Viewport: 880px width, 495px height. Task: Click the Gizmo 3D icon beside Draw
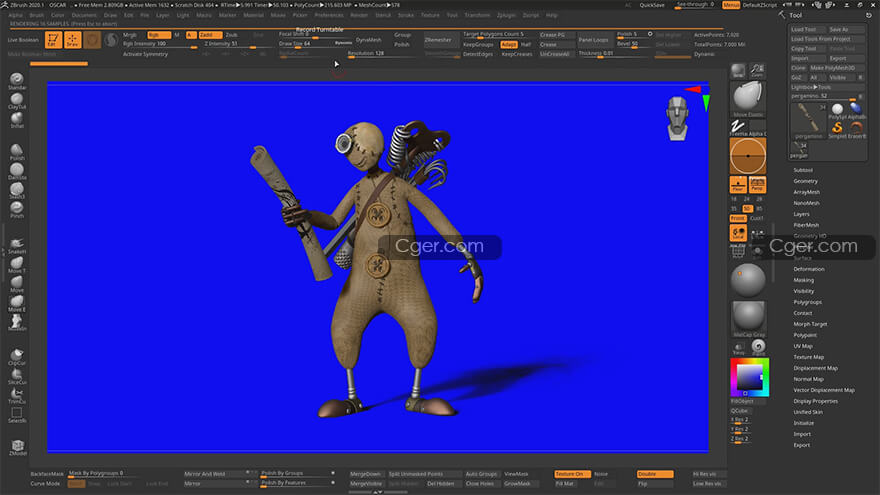(92, 40)
